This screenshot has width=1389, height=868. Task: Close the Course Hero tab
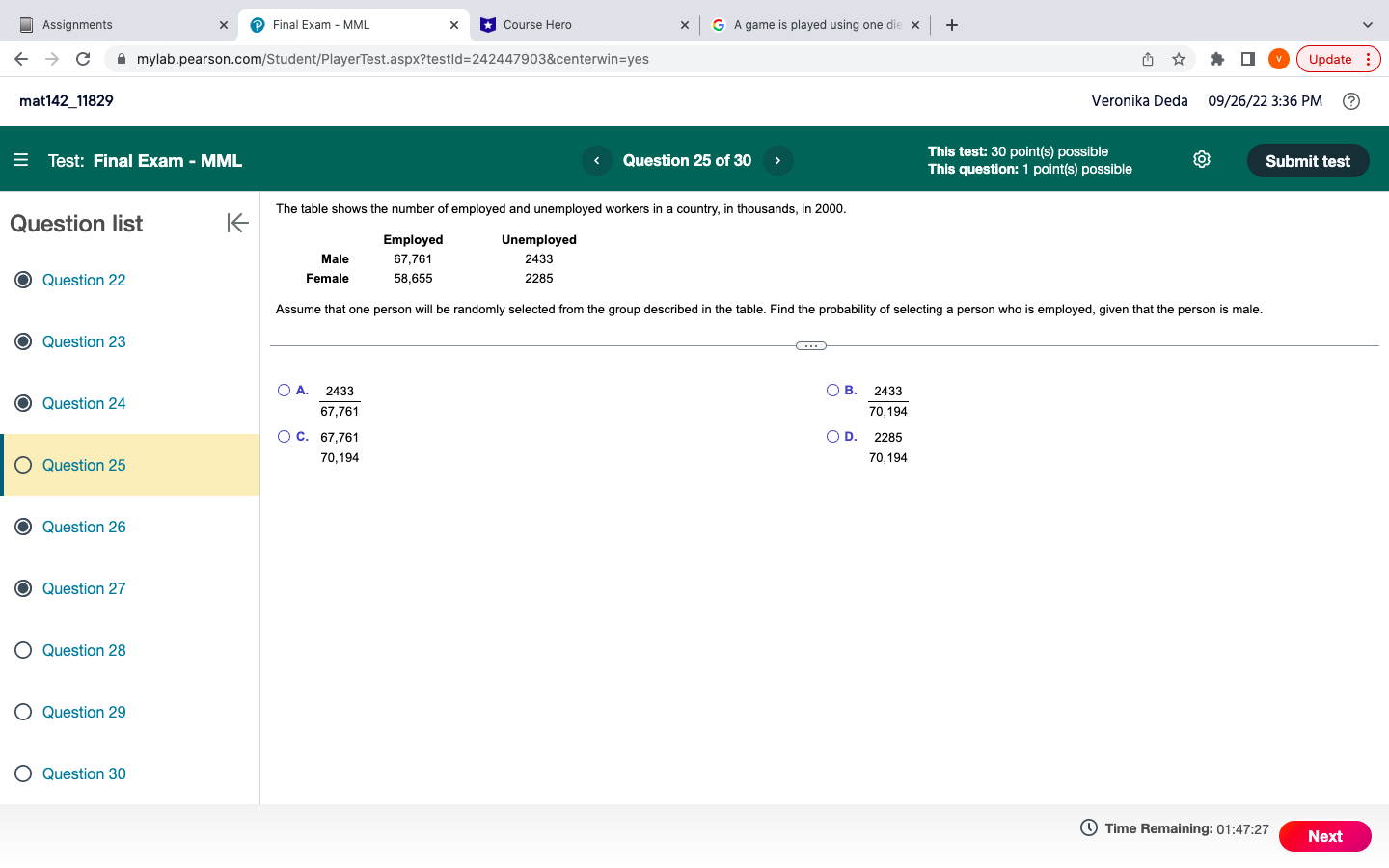[x=685, y=25]
